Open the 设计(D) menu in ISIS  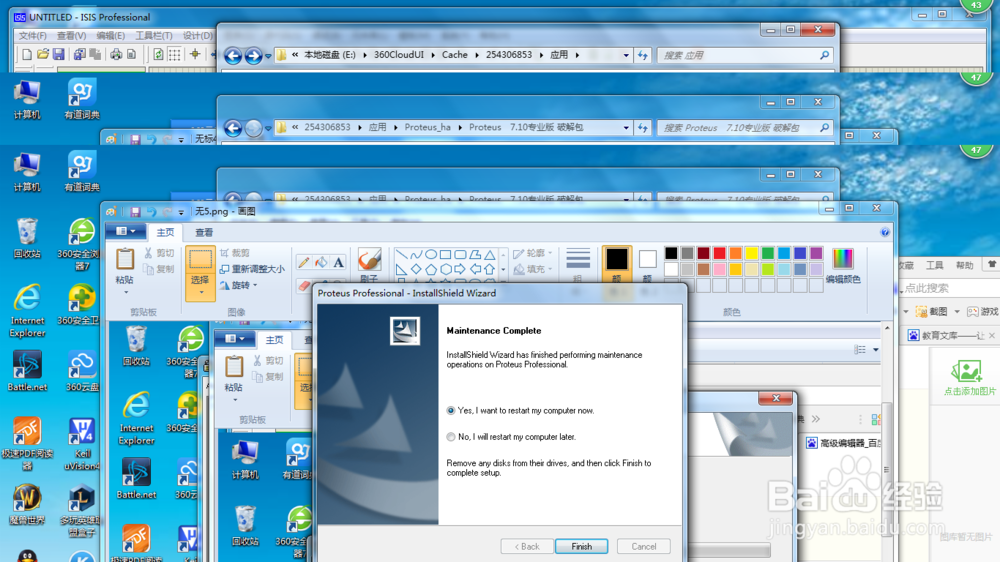198,36
